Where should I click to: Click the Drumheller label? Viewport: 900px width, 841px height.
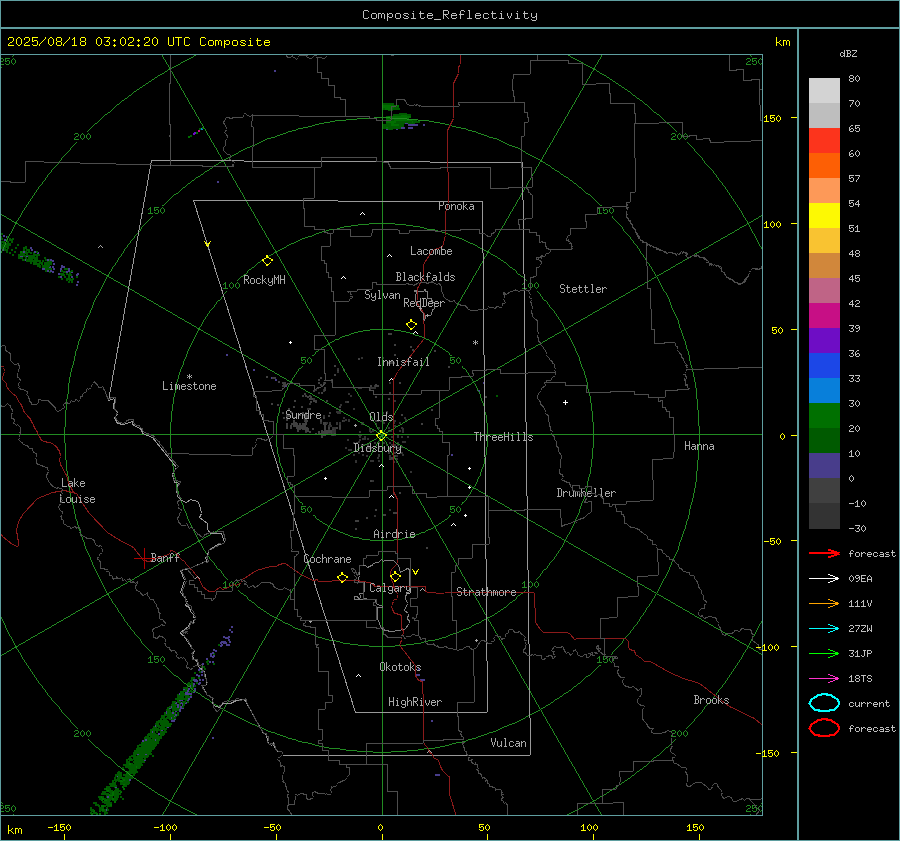[x=586, y=493]
